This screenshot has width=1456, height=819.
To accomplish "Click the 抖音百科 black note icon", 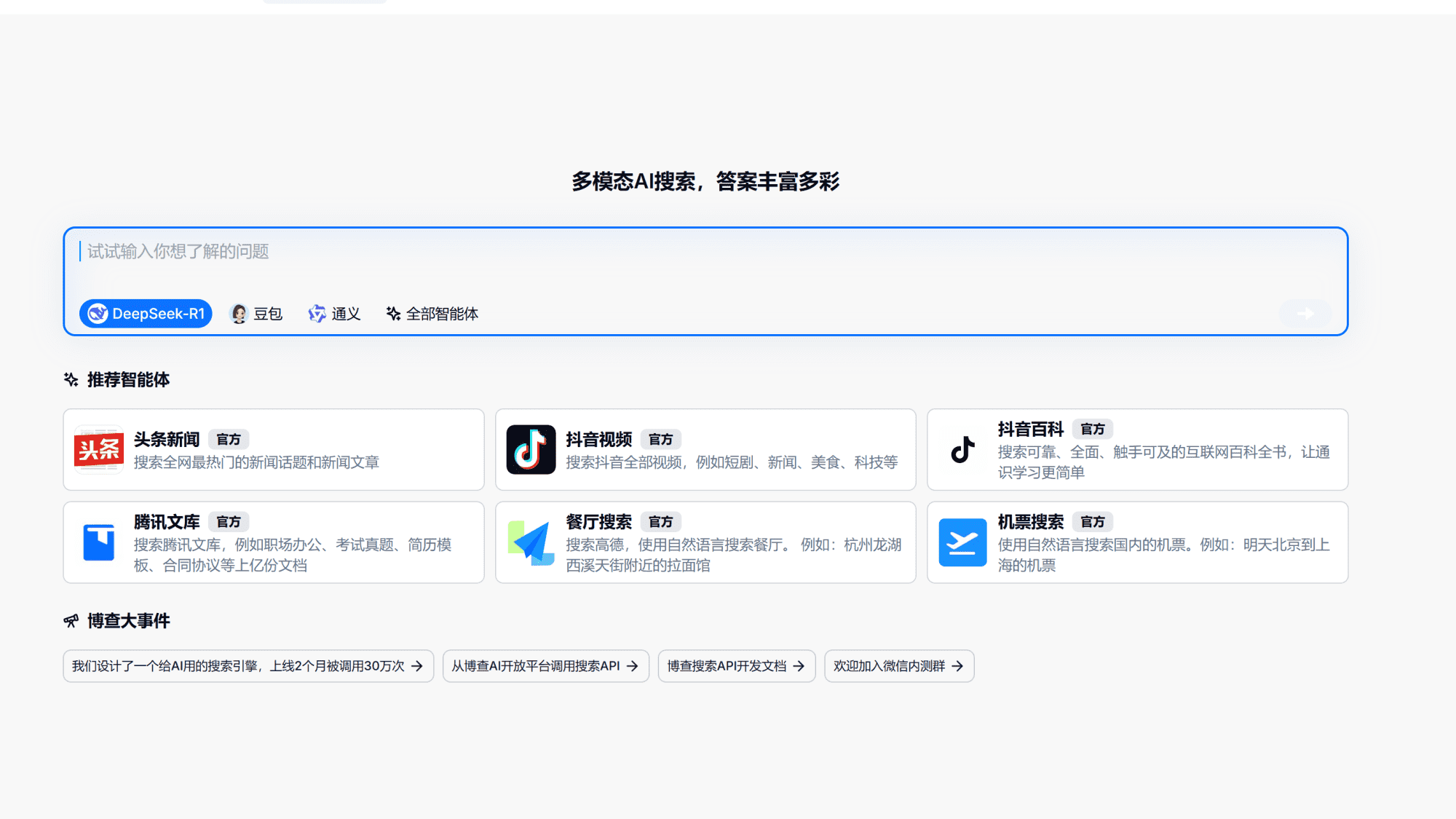I will (962, 450).
